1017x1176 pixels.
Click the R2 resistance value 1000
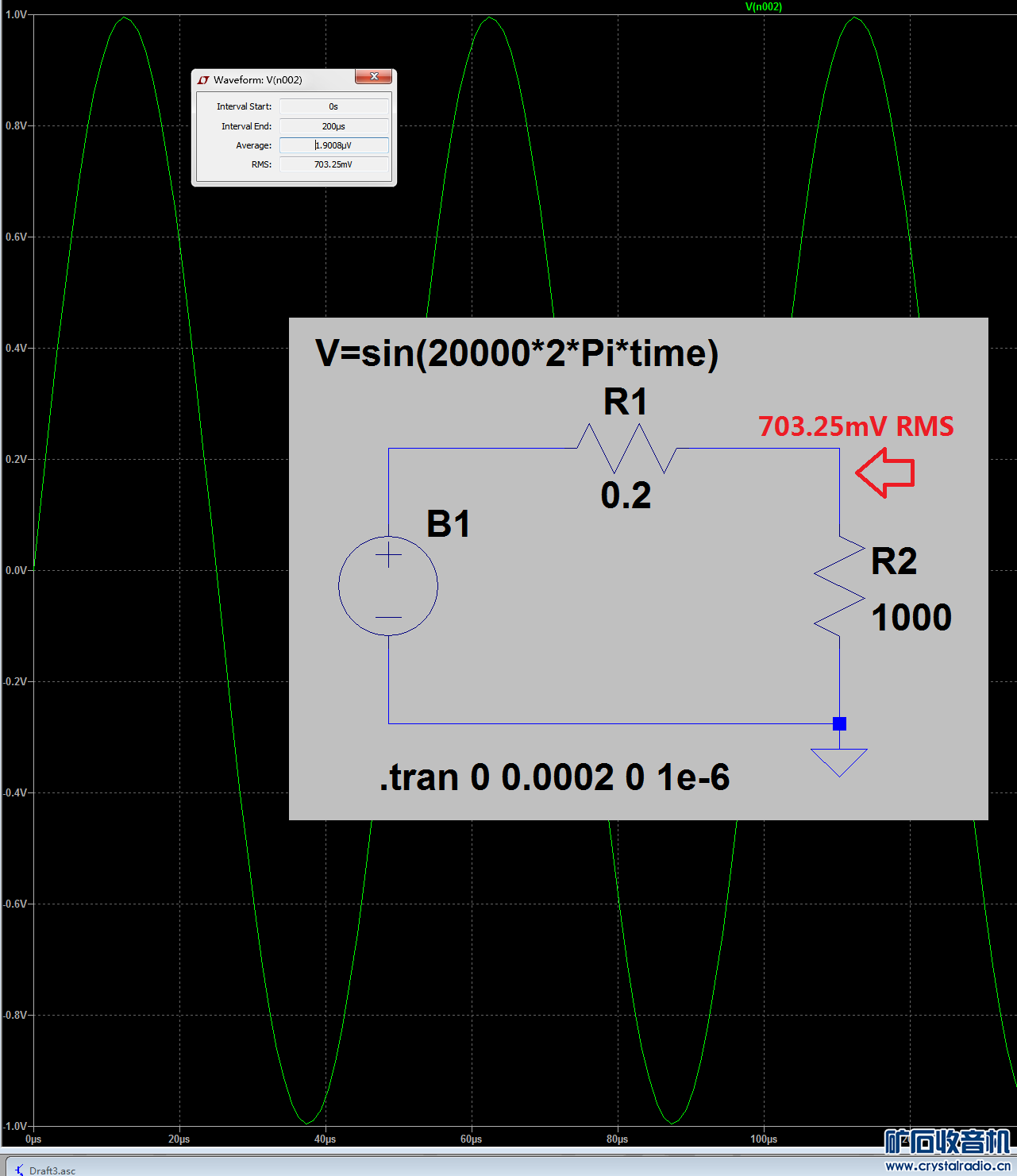(x=911, y=618)
